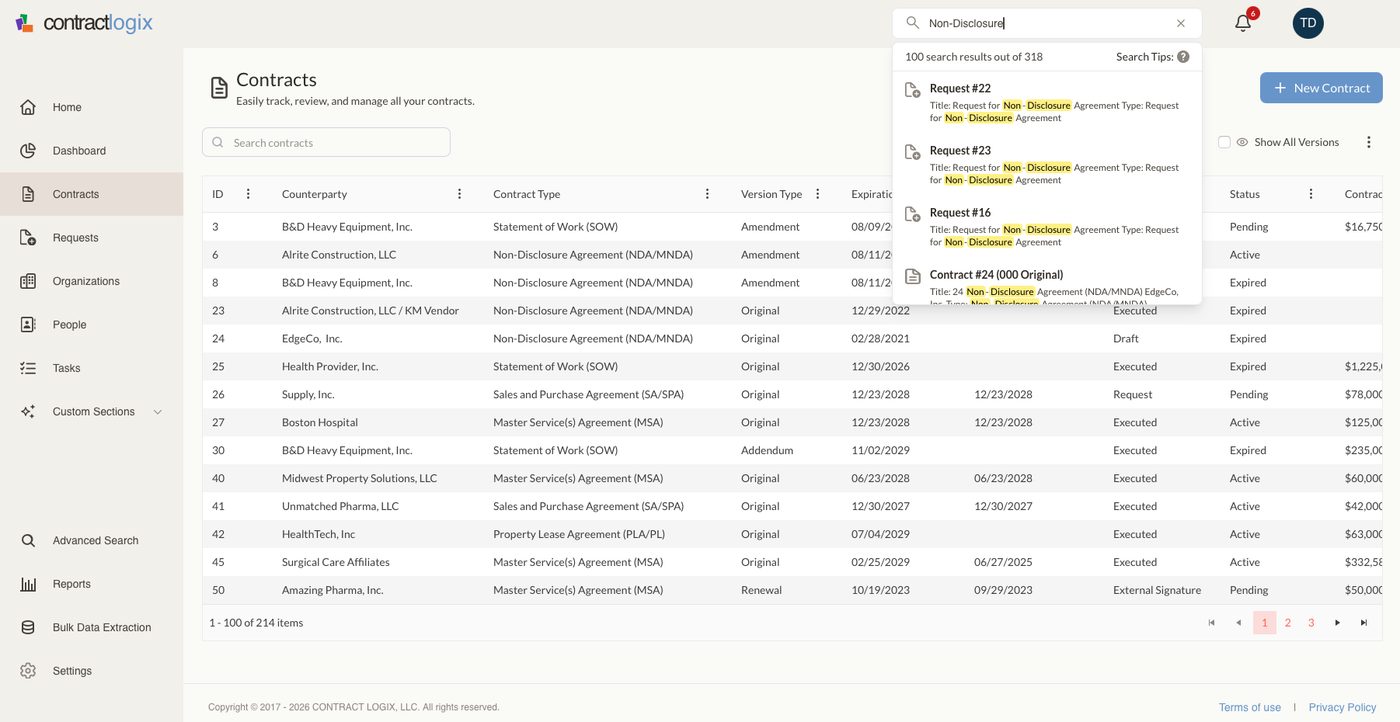Open search result Request #23
1400x722 pixels.
click(1047, 164)
